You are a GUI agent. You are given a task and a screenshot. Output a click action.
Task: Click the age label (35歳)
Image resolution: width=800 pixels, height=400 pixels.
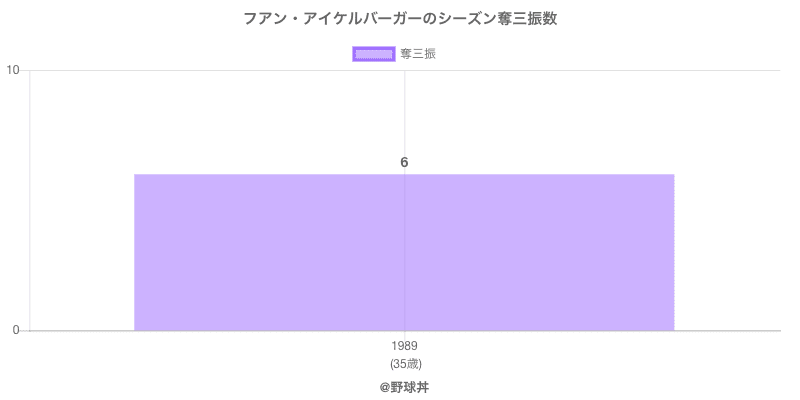[404, 363]
